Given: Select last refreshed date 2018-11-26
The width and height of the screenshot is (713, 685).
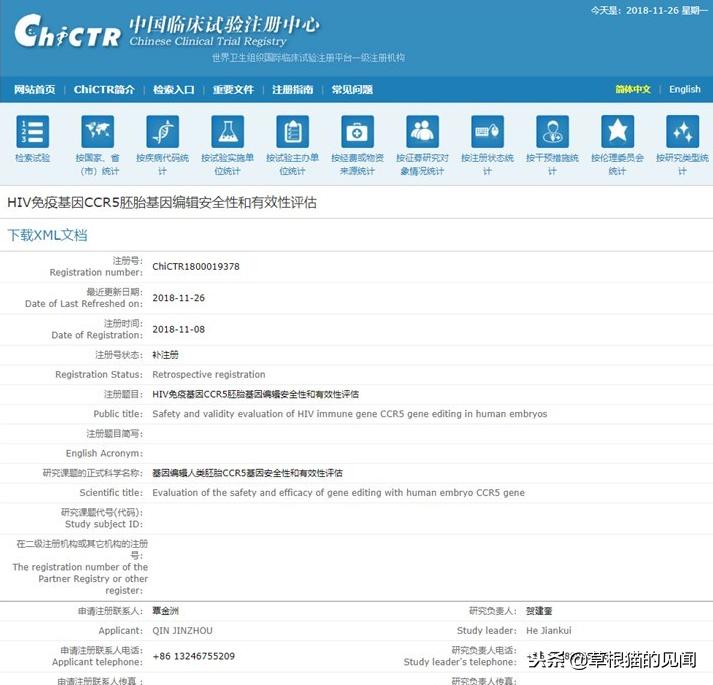Looking at the screenshot, I should click(179, 298).
